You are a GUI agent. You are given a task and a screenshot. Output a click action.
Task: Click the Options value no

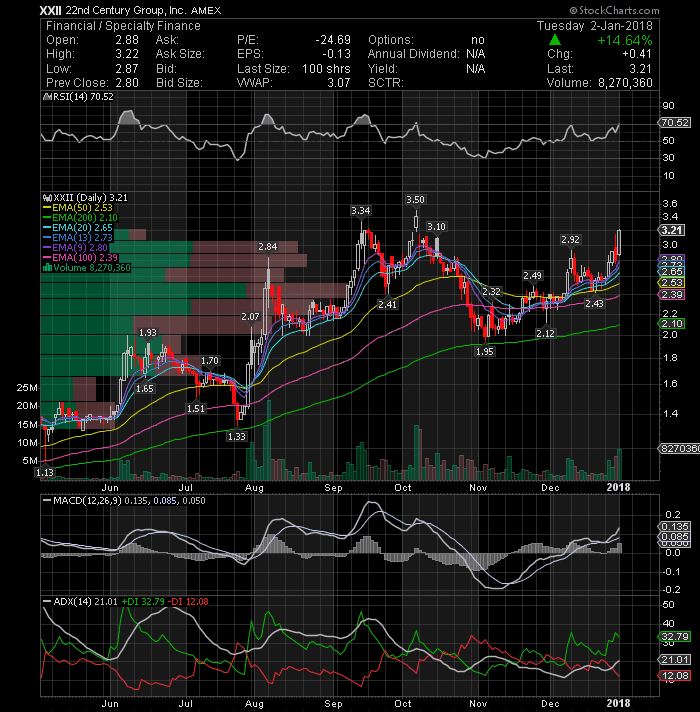[478, 40]
